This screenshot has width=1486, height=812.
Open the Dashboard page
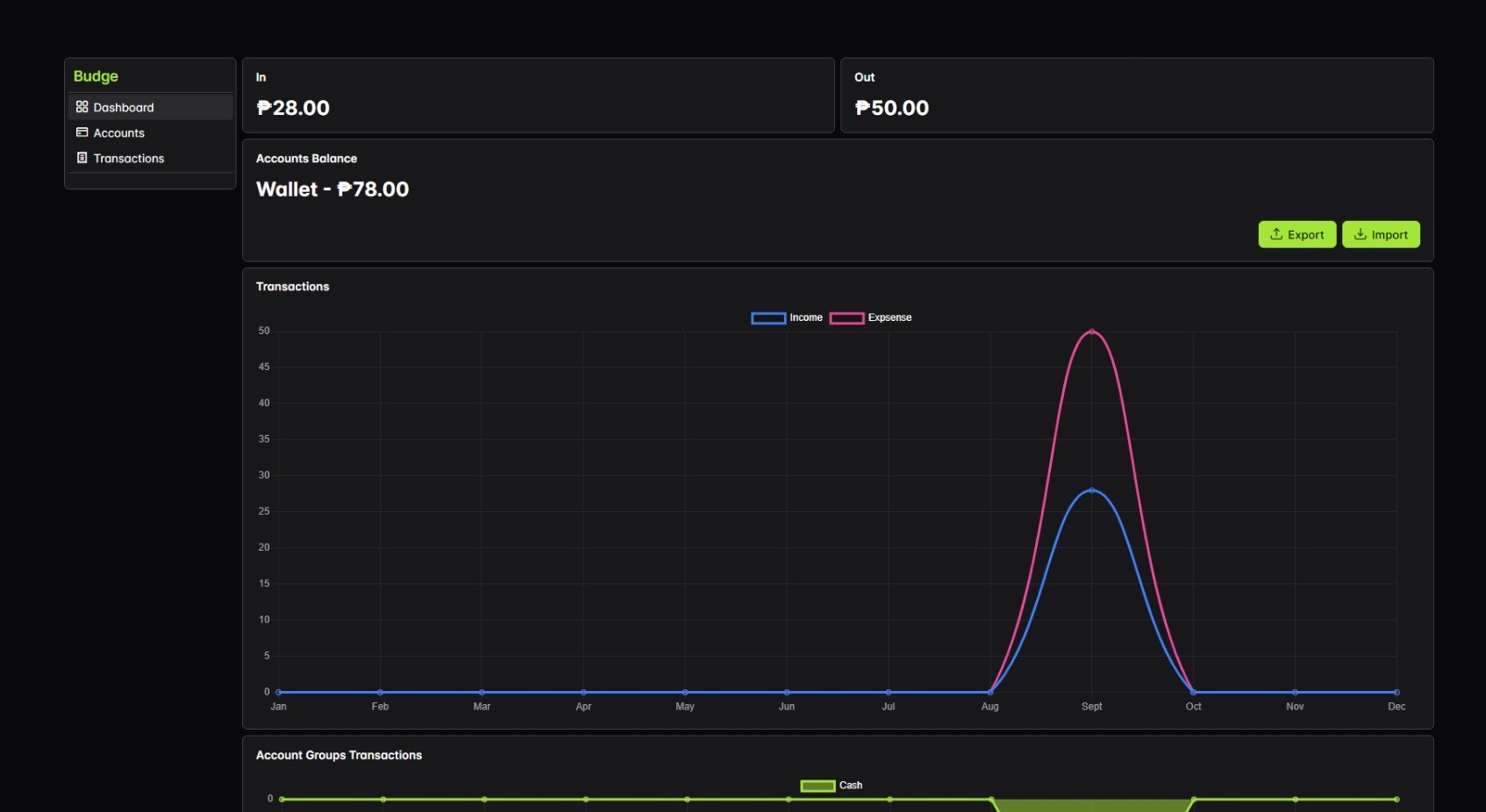point(150,107)
